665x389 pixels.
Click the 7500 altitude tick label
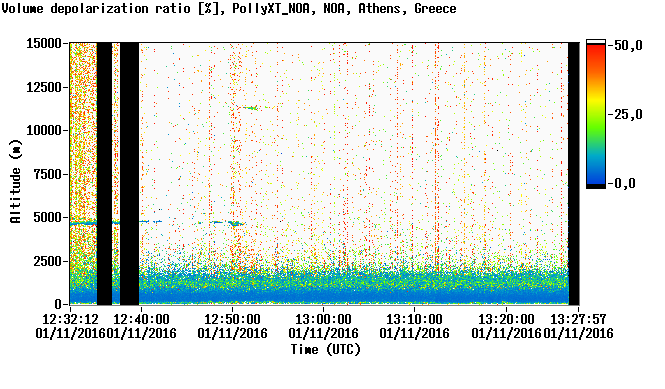click(47, 174)
